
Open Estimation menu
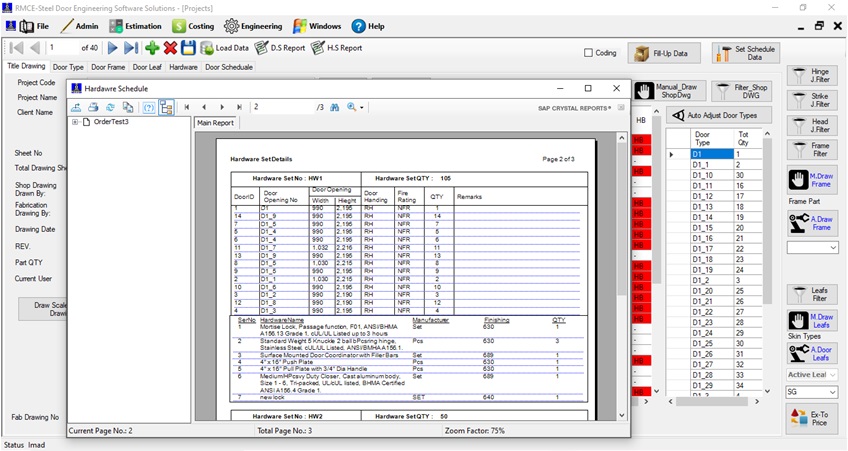tap(135, 26)
